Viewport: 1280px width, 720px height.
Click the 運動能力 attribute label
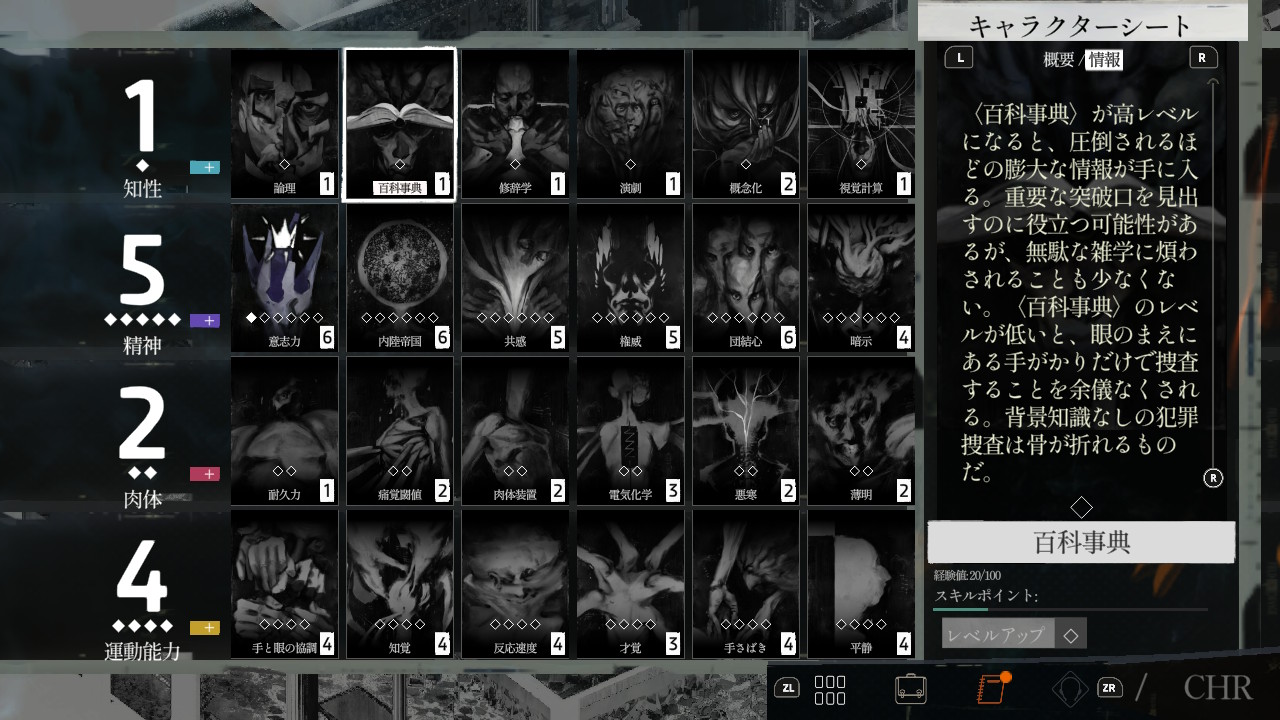tap(142, 652)
